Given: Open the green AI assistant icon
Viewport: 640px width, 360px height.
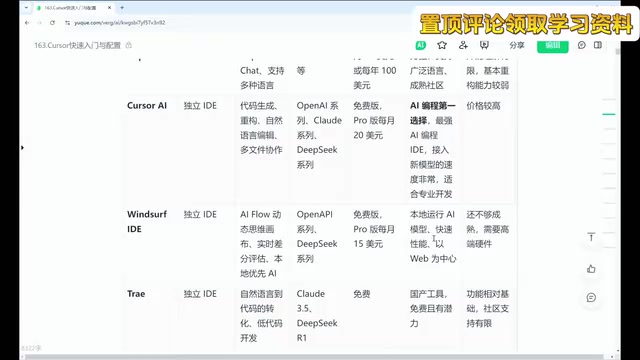Looking at the screenshot, I should coord(420,45).
